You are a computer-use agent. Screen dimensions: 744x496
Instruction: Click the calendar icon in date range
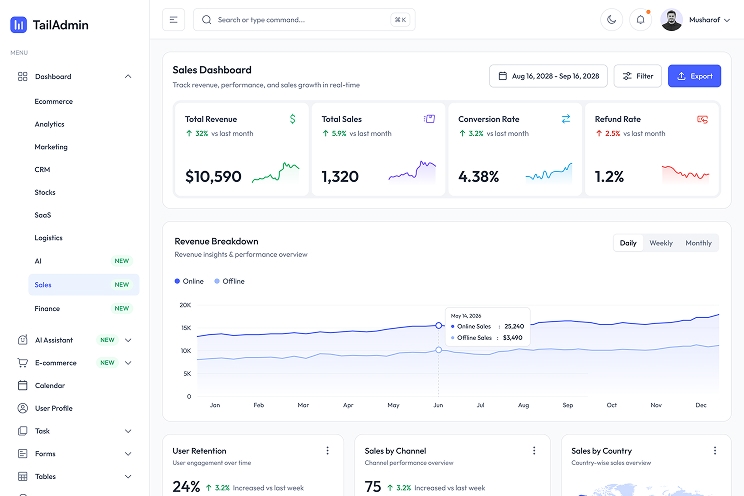pyautogui.click(x=502, y=76)
